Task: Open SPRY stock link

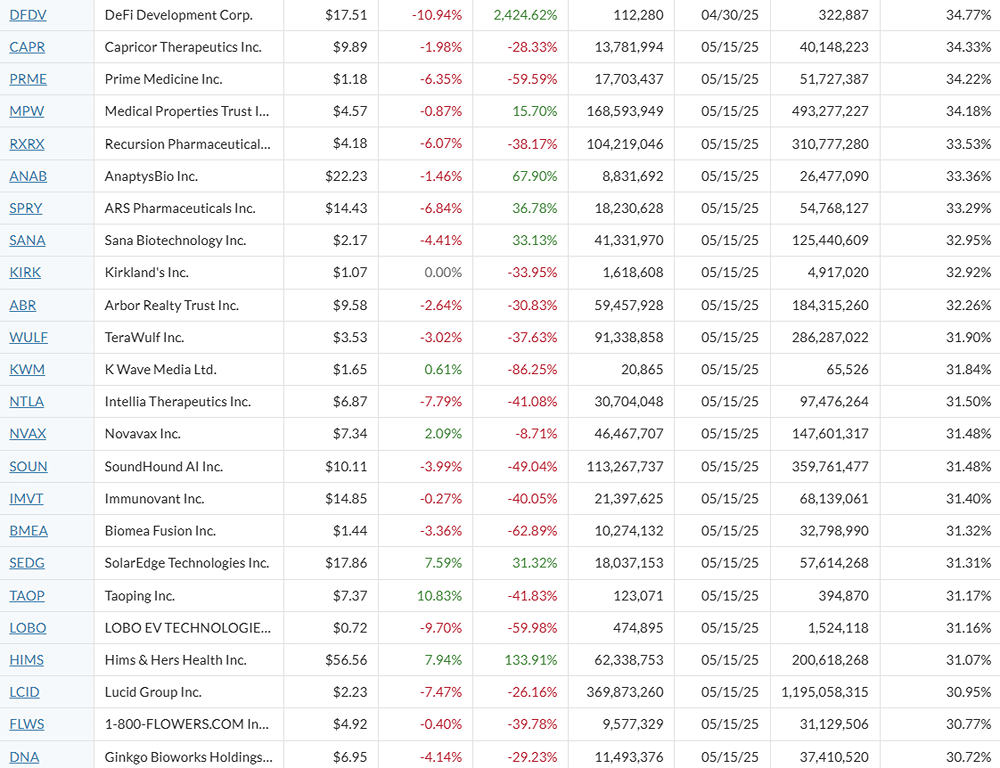Action: click(27, 208)
